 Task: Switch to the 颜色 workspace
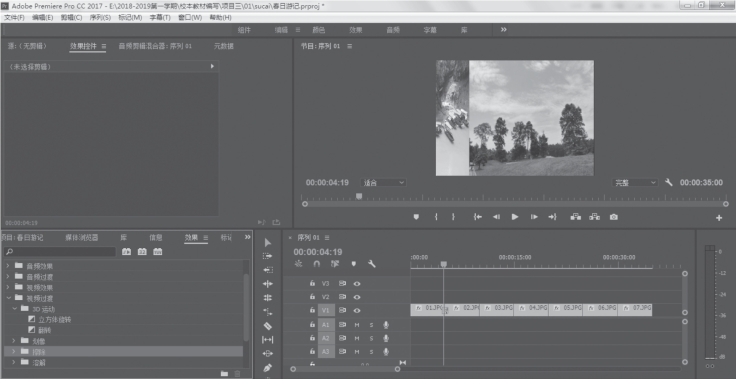[319, 30]
